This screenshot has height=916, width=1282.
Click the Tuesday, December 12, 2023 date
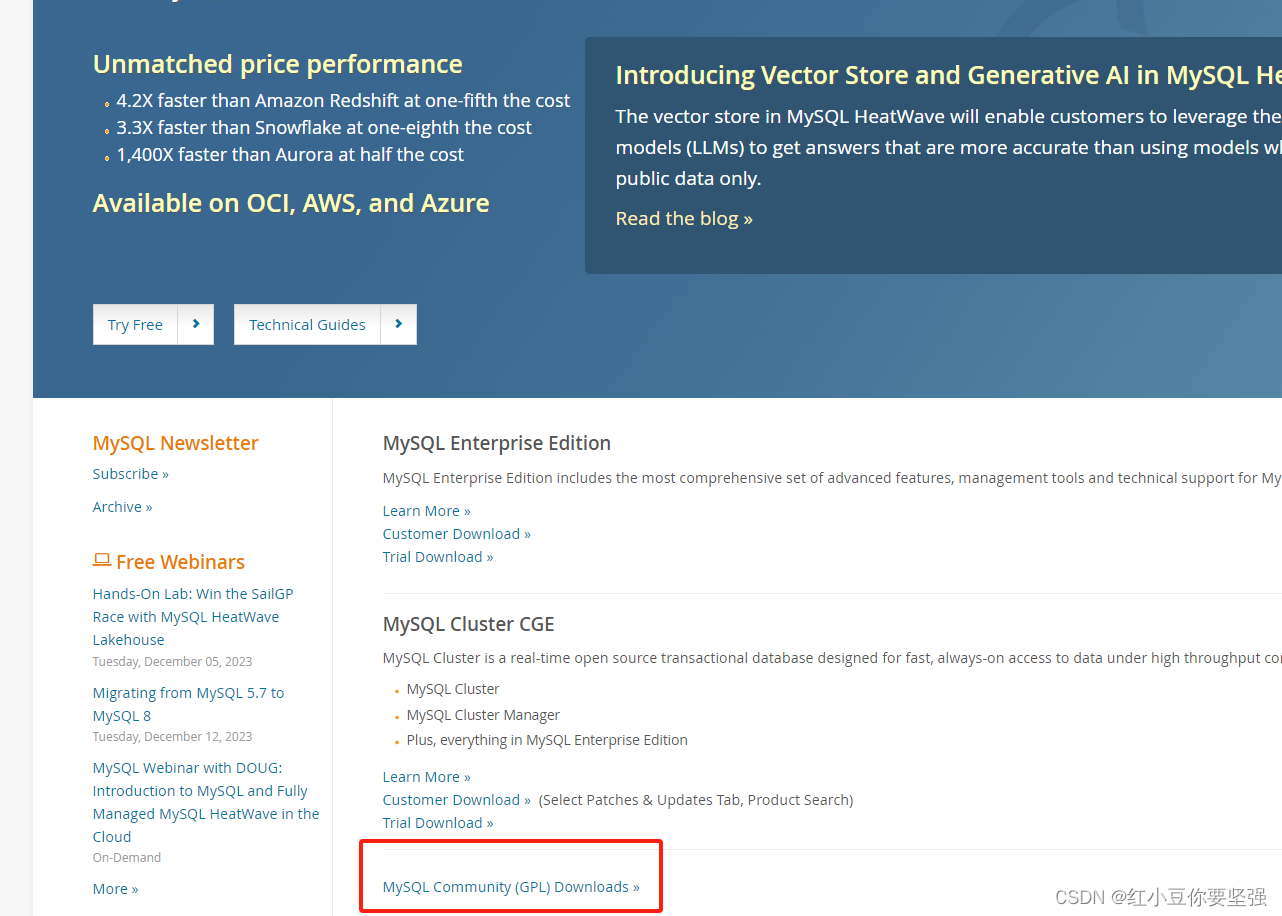[172, 737]
